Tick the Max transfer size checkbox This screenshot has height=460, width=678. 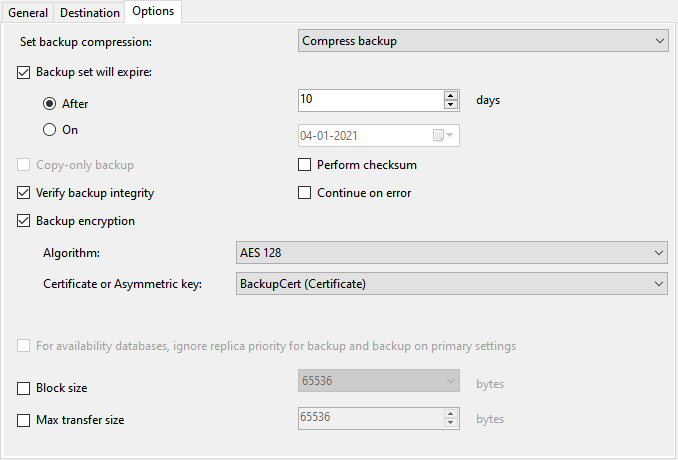(x=25, y=421)
